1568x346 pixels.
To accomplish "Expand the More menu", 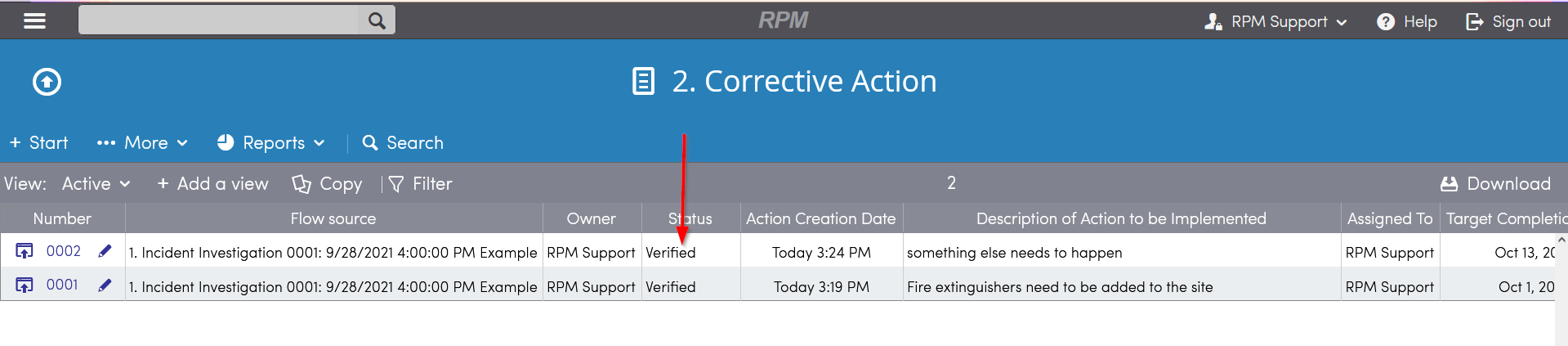I will coord(142,142).
